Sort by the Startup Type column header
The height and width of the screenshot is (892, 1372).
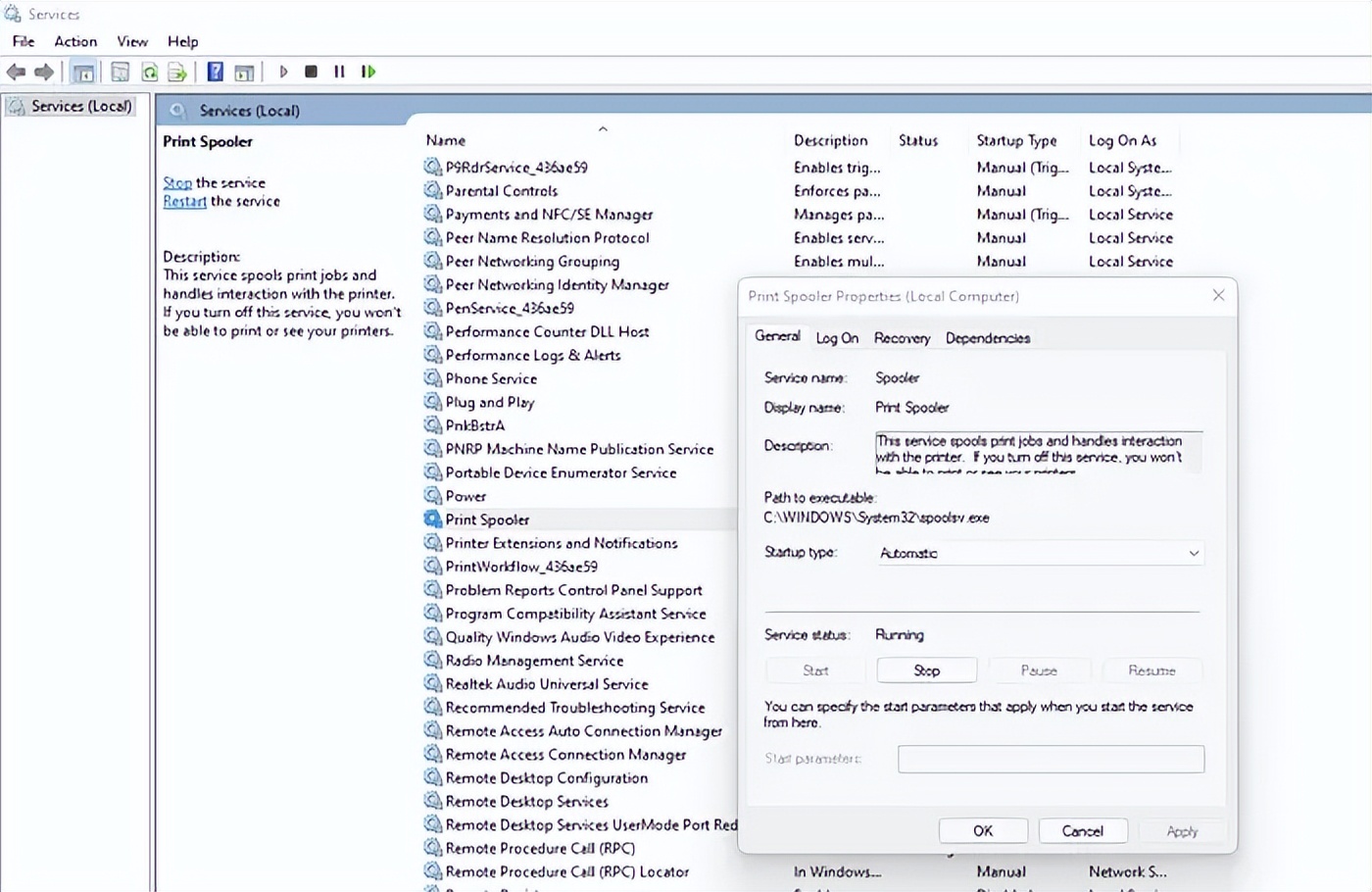[x=1016, y=140]
